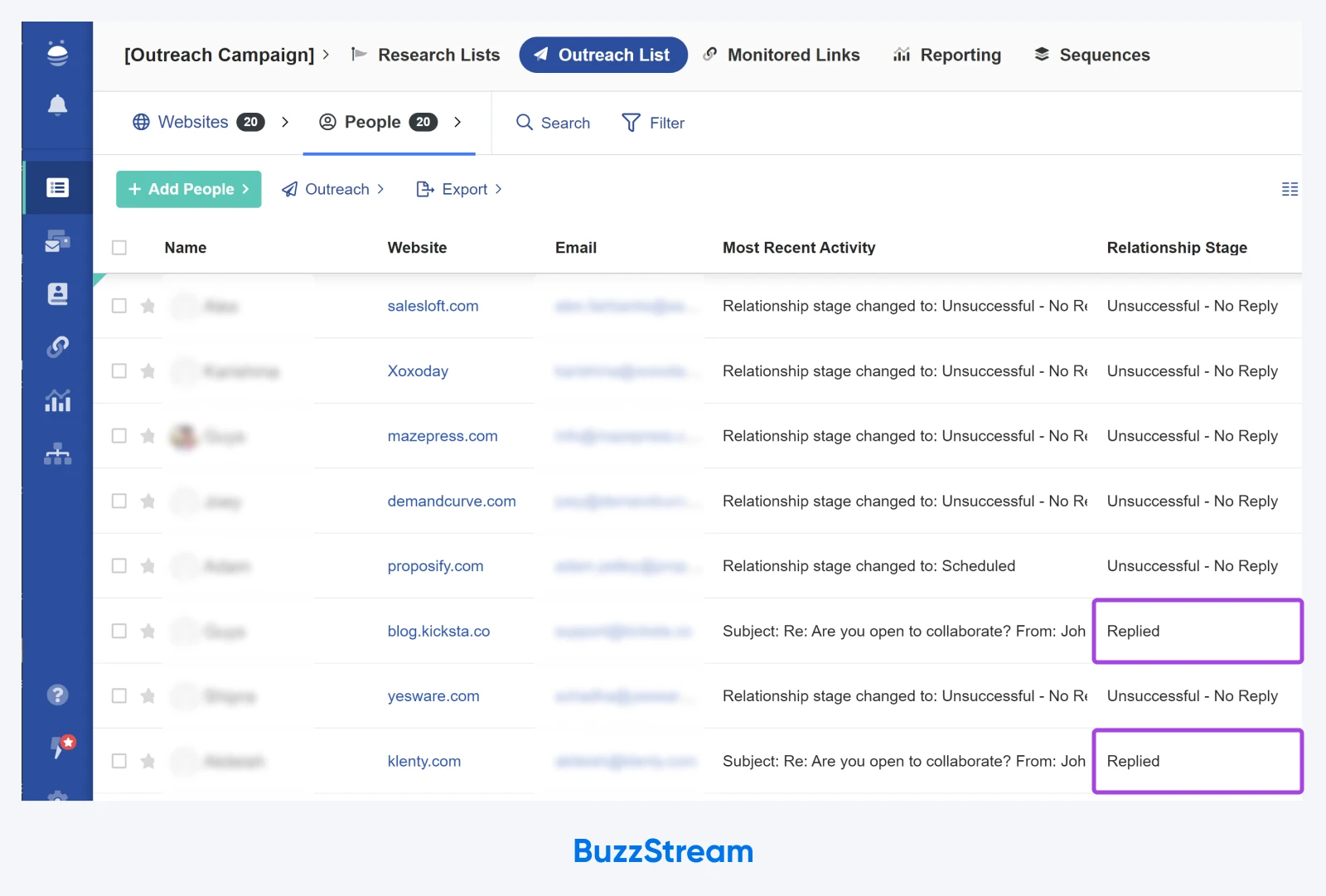Expand the Add People dropdown
Image resolution: width=1326 pixels, height=896 pixels.
(189, 189)
